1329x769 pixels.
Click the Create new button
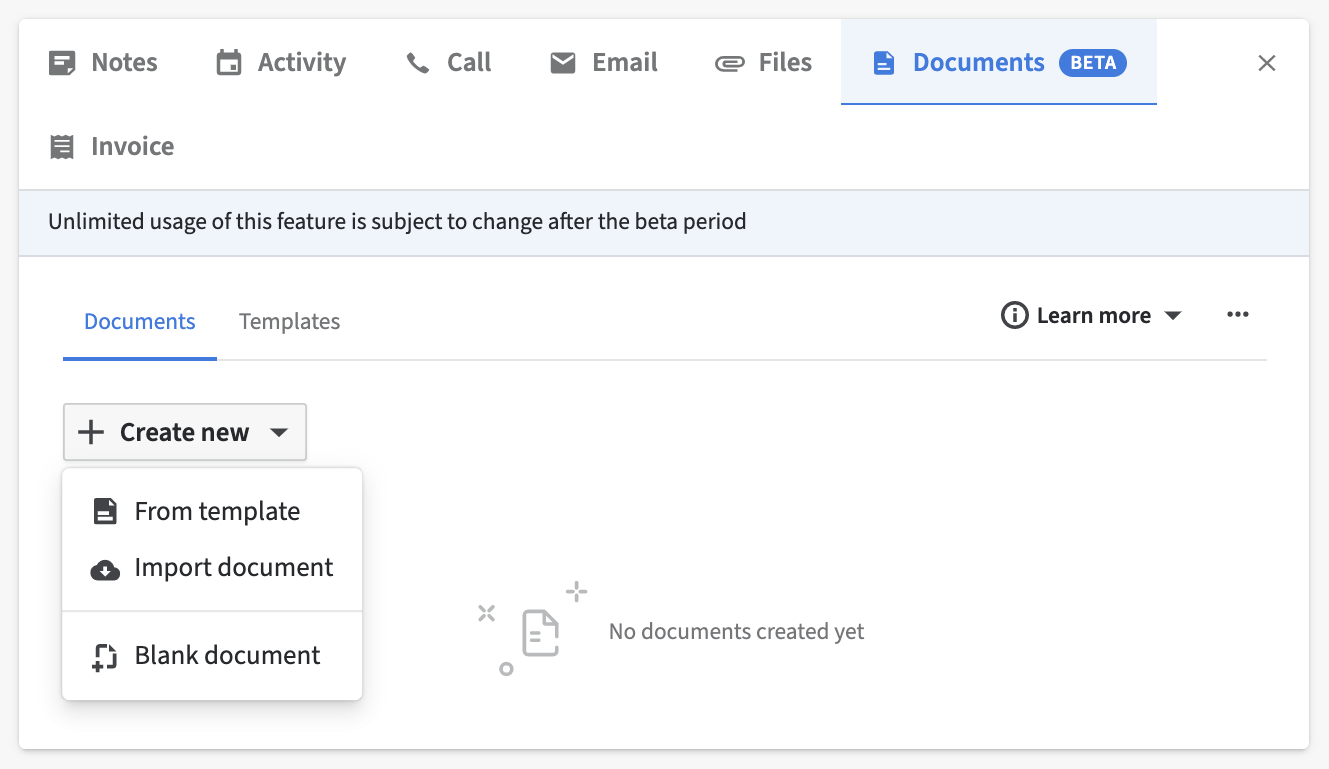170,432
